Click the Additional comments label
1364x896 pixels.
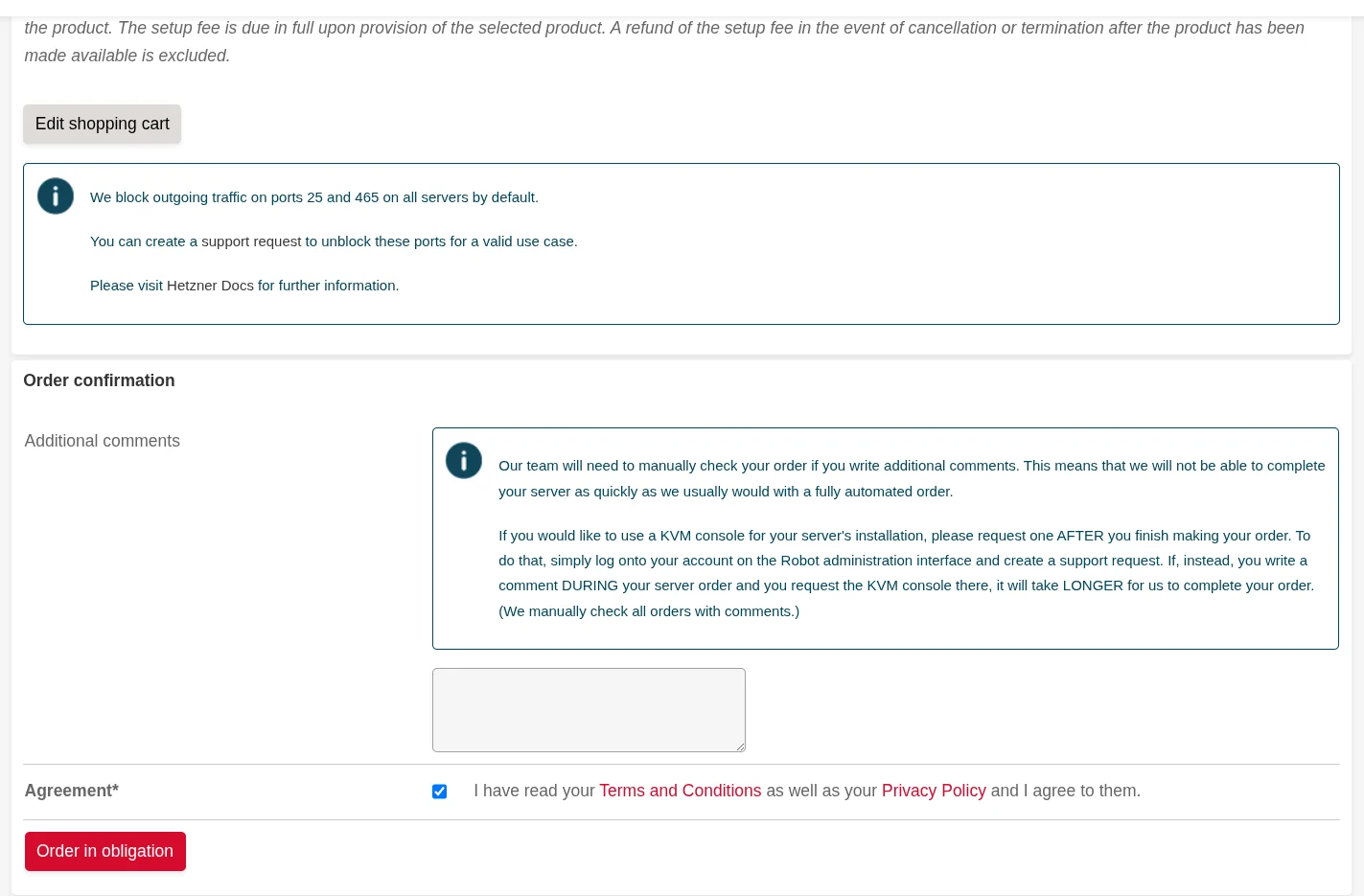tap(103, 441)
